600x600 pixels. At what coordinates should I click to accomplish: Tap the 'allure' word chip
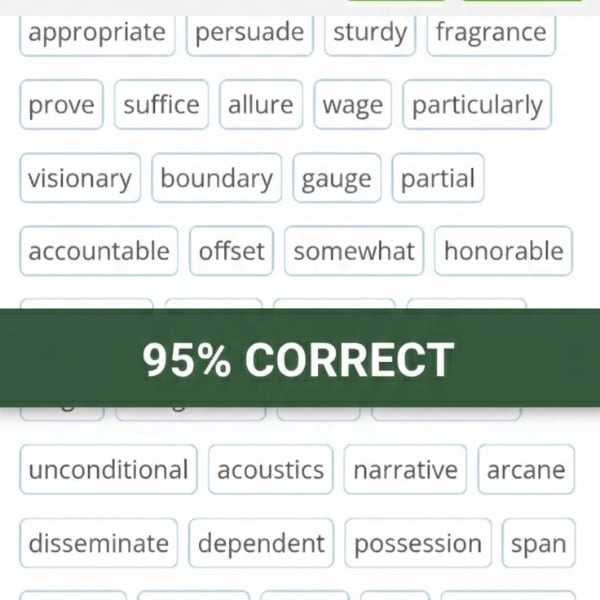click(x=261, y=105)
